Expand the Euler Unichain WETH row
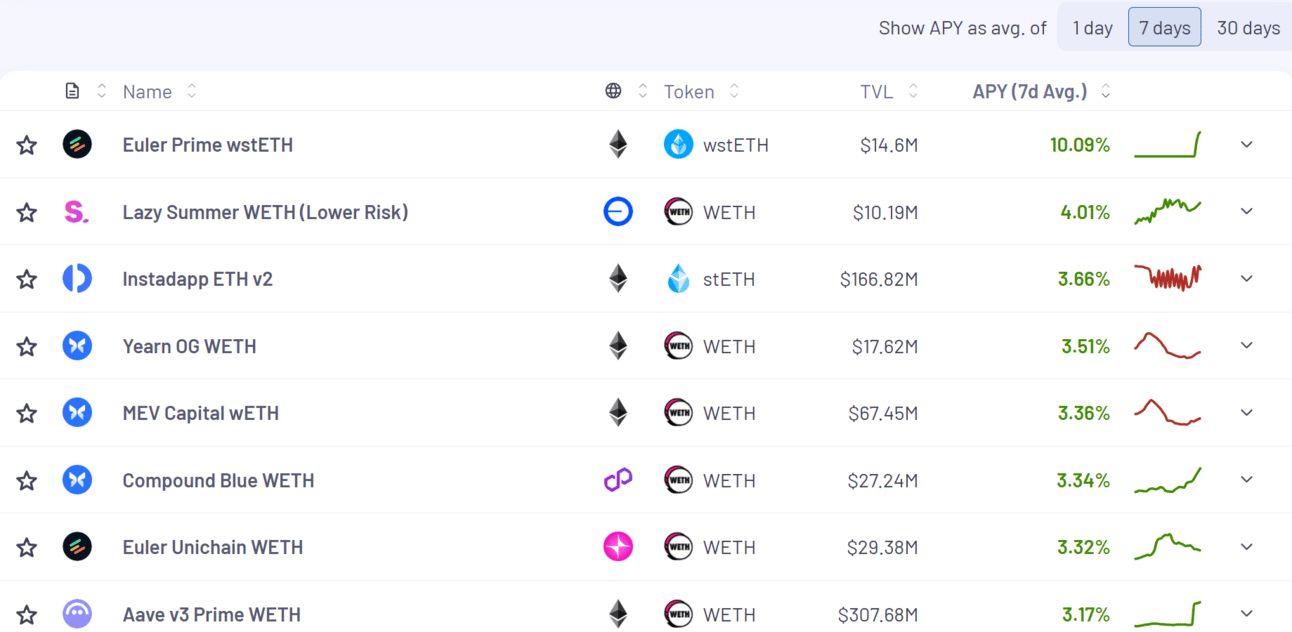This screenshot has height=632, width=1292. [1246, 546]
